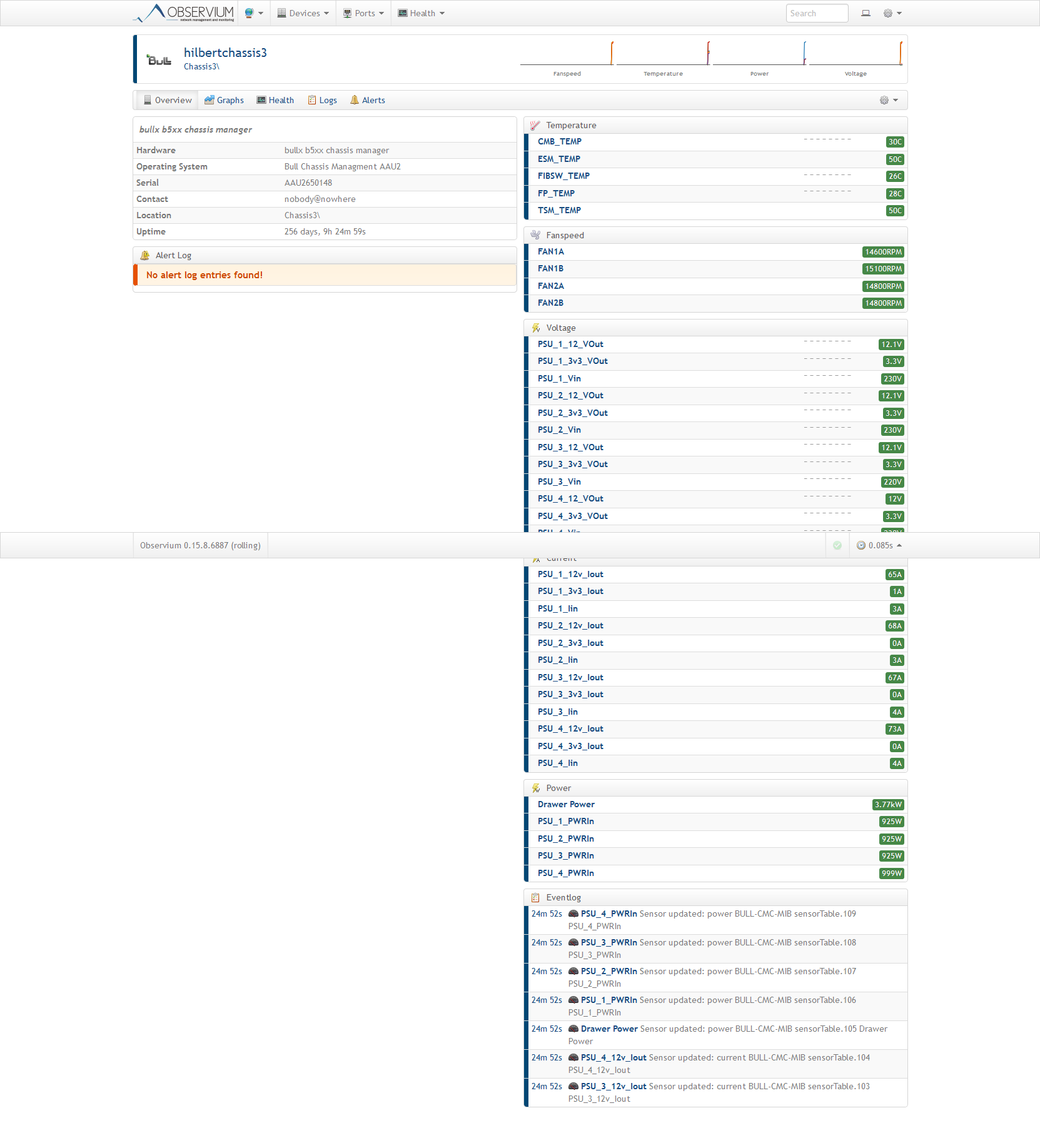This screenshot has width=1040, height=1148.
Task: Open the device tab-bar gear dropdown
Action: (889, 100)
